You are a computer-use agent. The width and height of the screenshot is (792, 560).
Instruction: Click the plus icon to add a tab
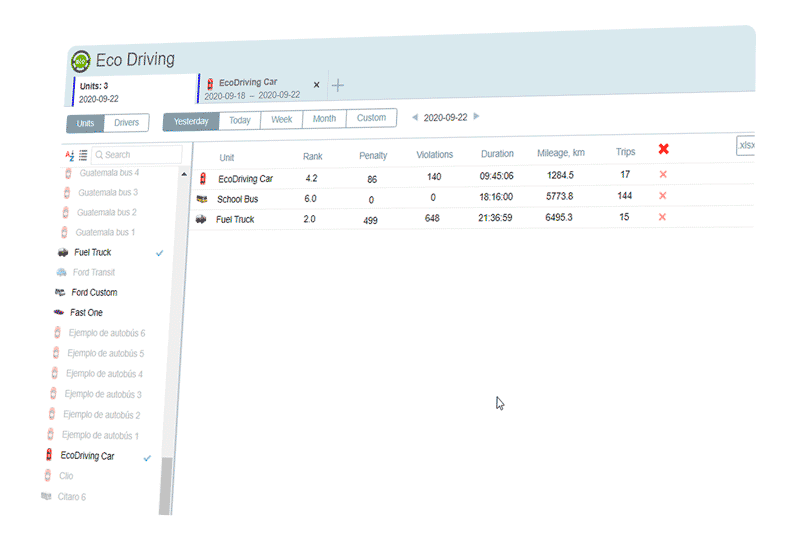[x=338, y=86]
